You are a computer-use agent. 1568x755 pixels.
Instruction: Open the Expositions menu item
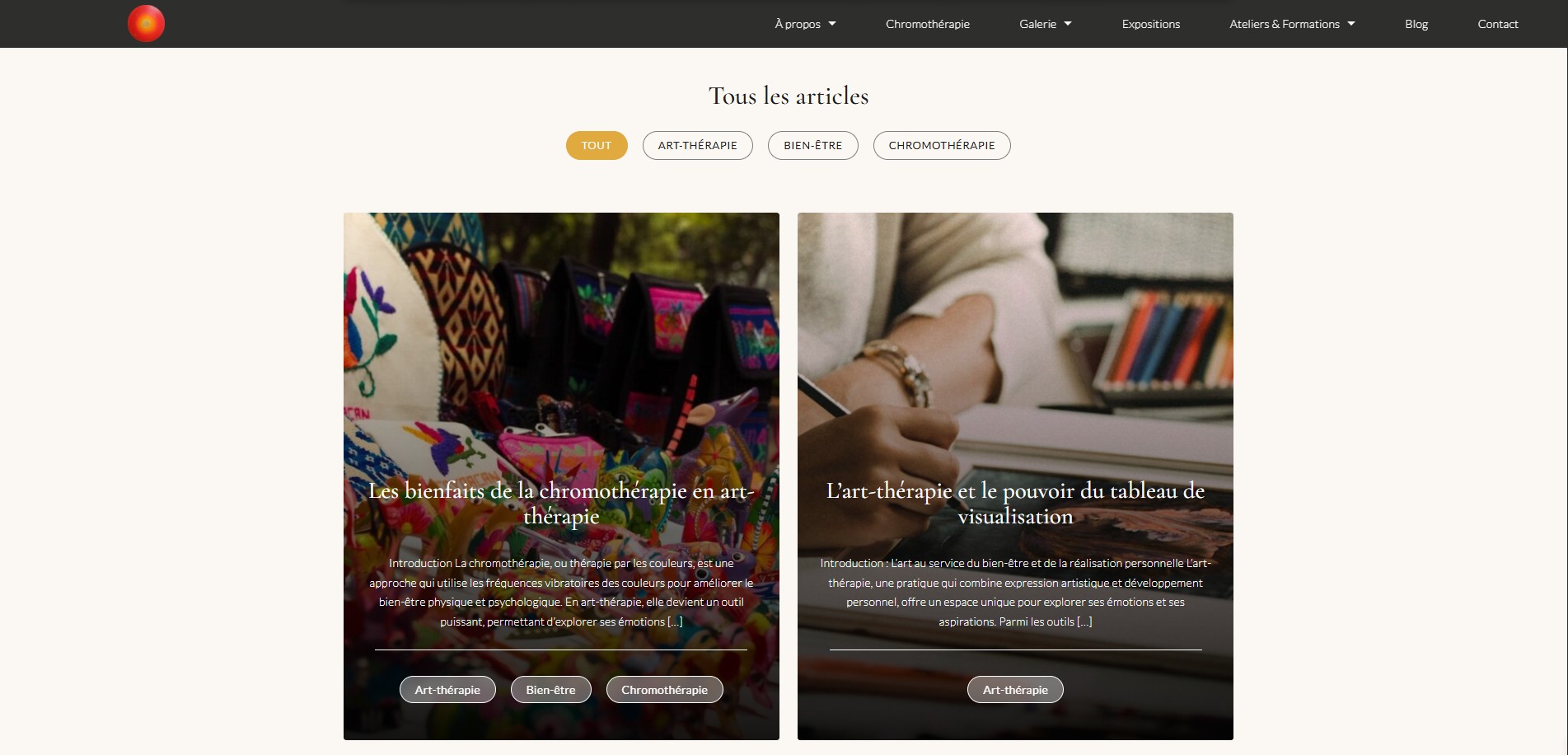tap(1150, 24)
